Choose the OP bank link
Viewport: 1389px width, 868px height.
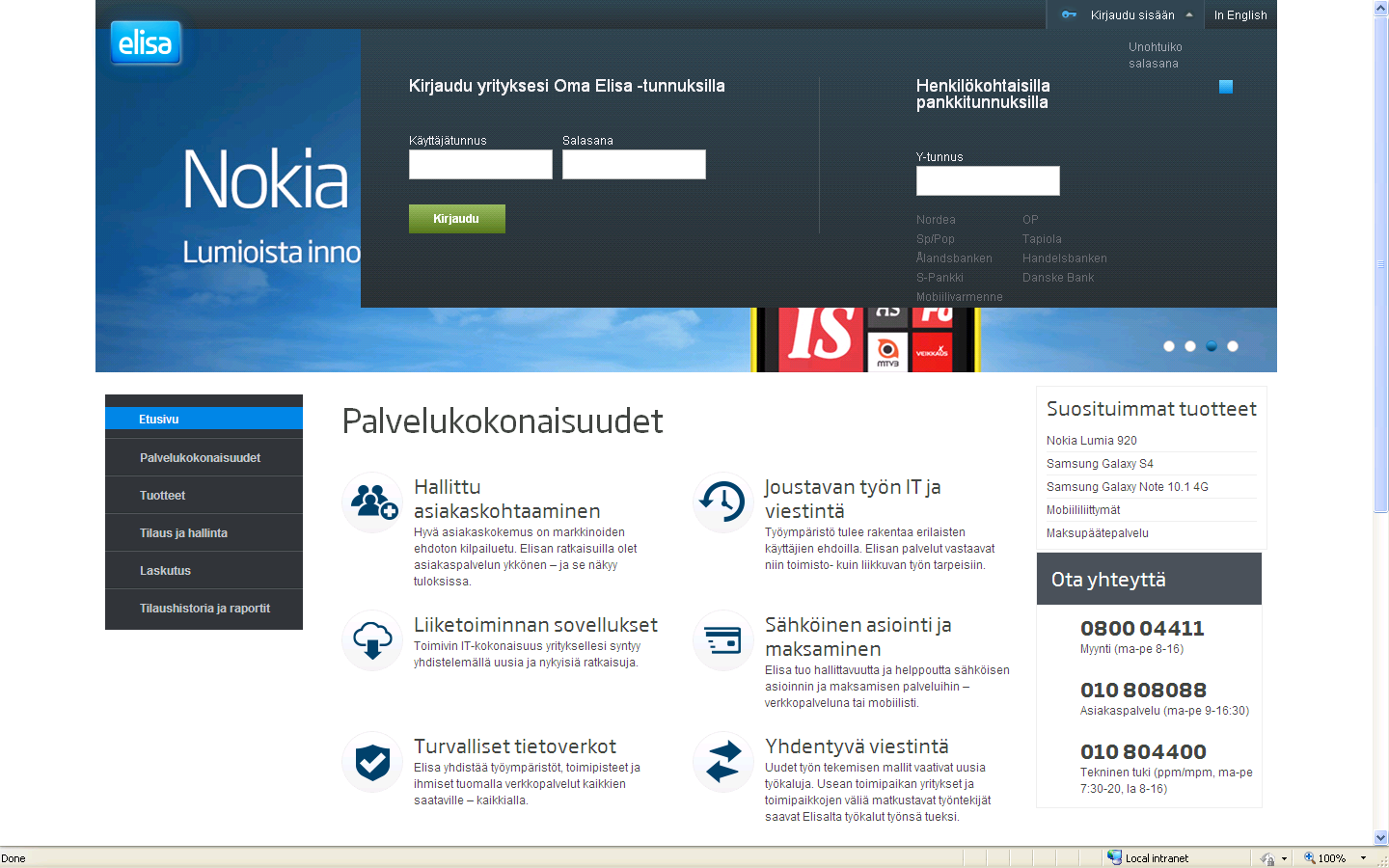click(1030, 220)
